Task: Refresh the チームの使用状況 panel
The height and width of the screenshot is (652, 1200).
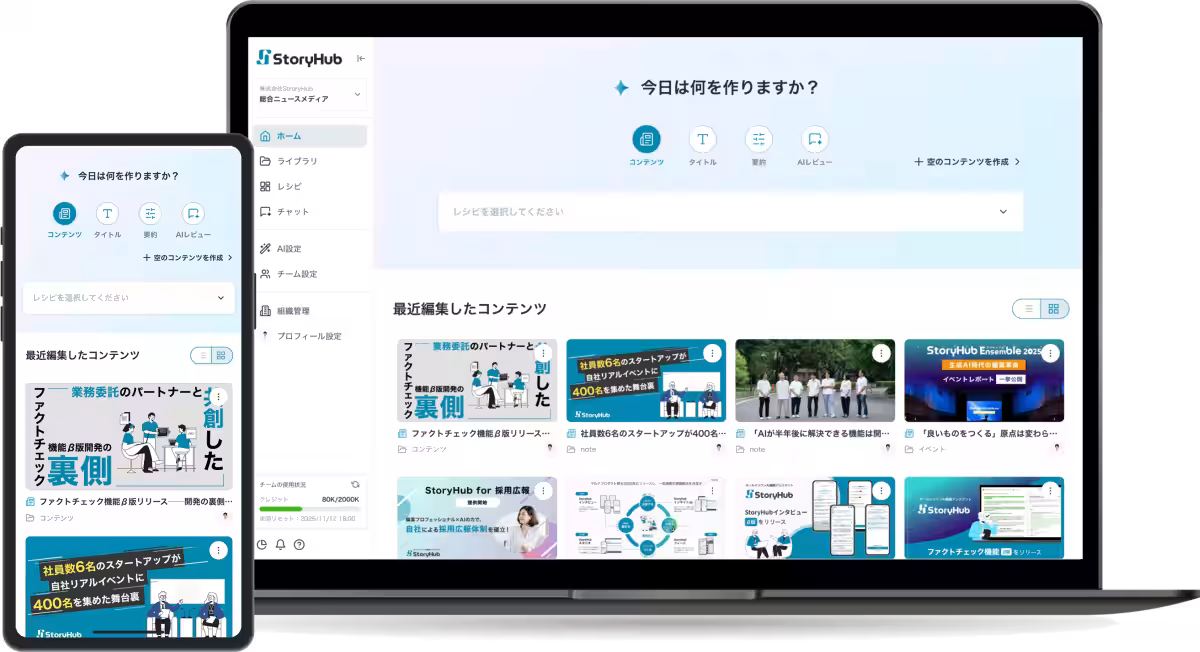Action: (355, 484)
